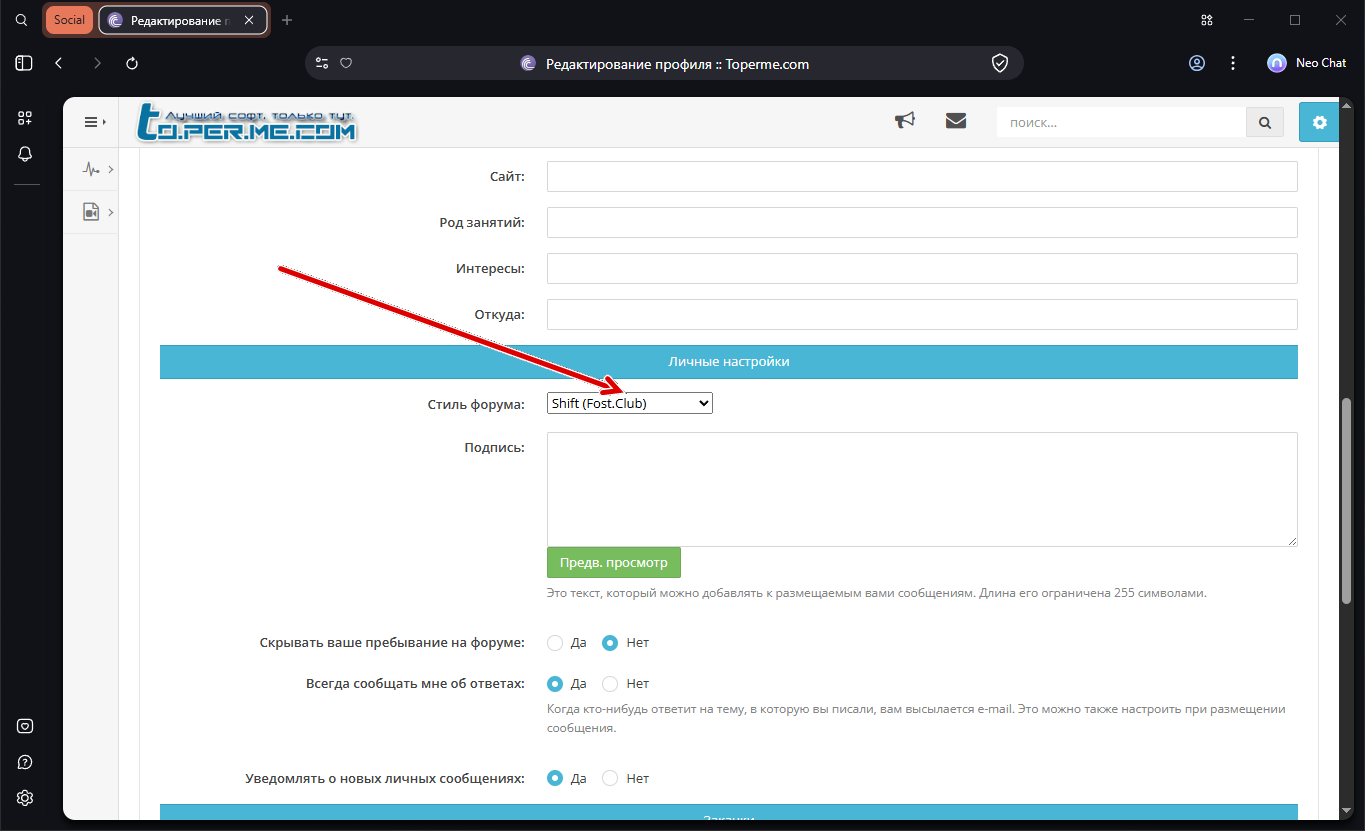The height and width of the screenshot is (831, 1365).
Task: Open the Стиль форума dropdown
Action: [630, 403]
